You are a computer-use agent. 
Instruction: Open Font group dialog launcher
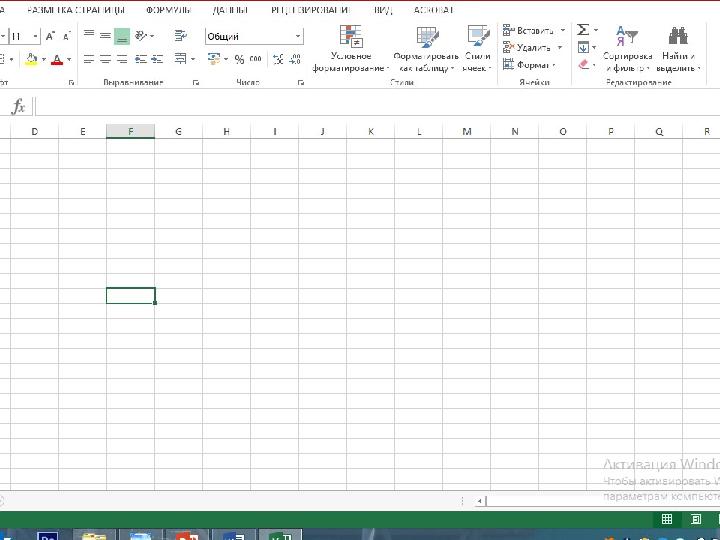pos(71,83)
